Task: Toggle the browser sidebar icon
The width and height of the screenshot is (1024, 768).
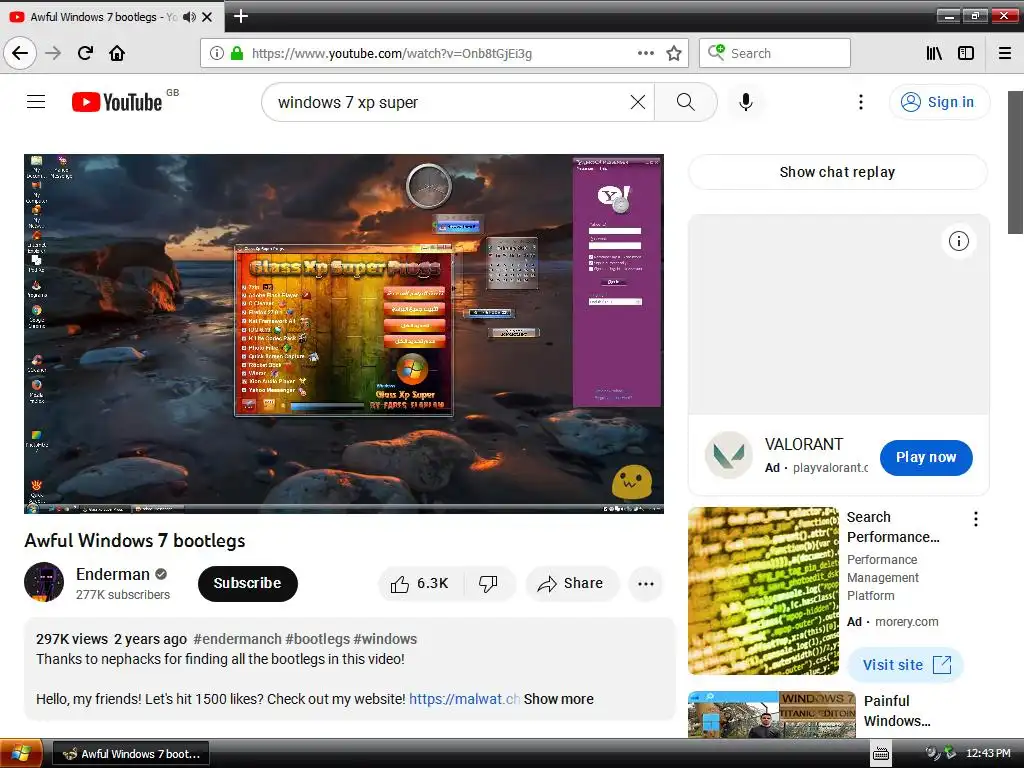Action: click(966, 53)
